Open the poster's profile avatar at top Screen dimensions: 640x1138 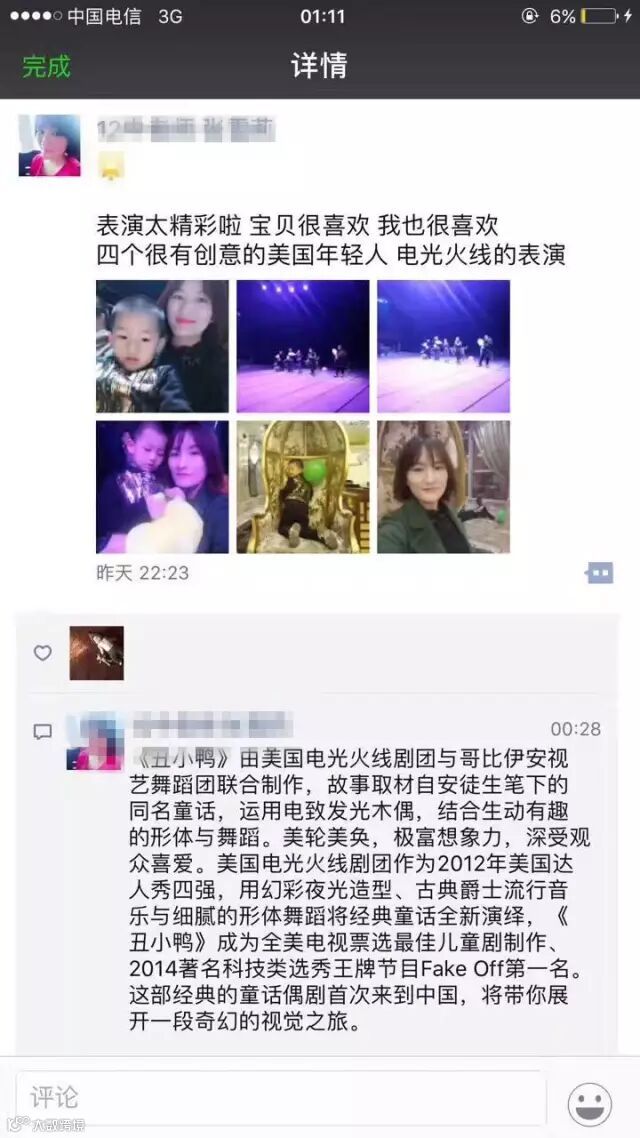tap(49, 145)
